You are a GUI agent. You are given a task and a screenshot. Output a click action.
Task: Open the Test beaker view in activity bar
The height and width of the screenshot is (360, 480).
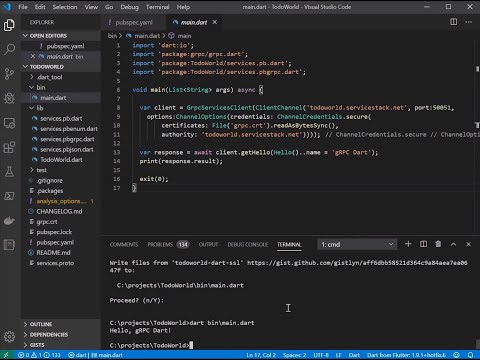(x=9, y=172)
